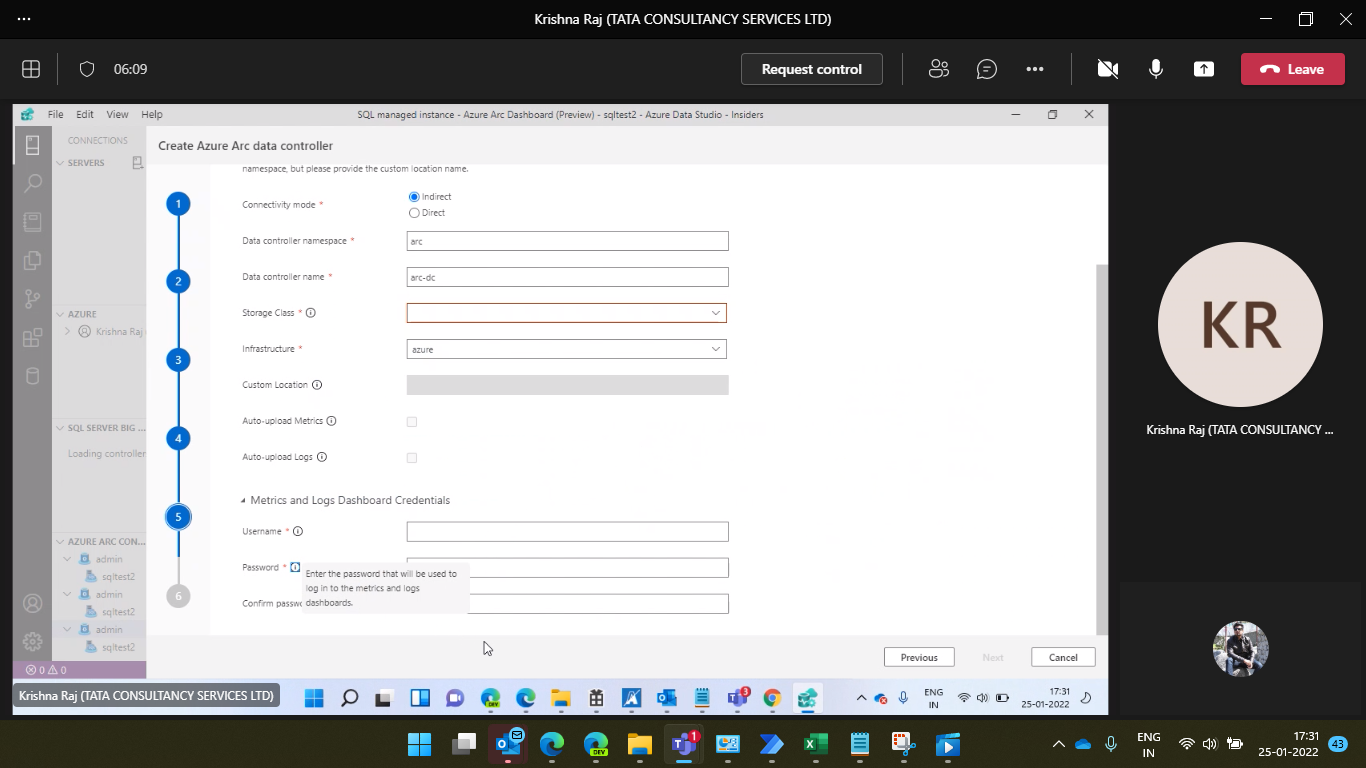This screenshot has height=768, width=1366.
Task: Click inside the Username input field
Action: coord(566,531)
